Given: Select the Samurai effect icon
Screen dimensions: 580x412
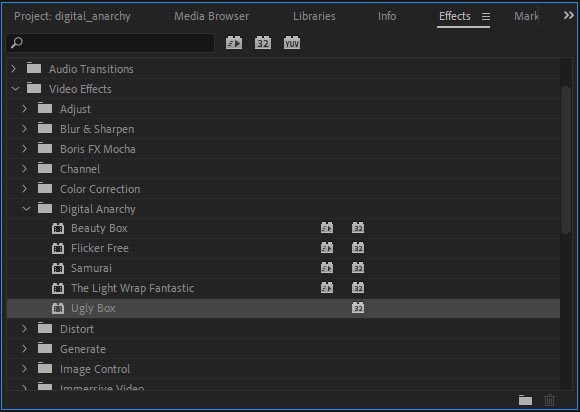Looking at the screenshot, I should click(x=58, y=268).
